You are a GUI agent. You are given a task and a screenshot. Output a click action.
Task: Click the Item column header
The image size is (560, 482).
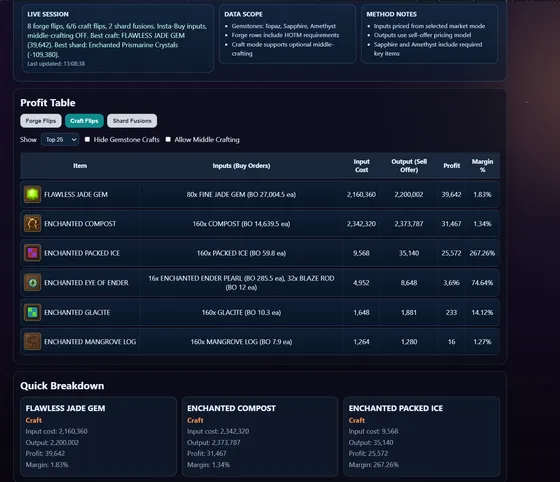click(80, 166)
